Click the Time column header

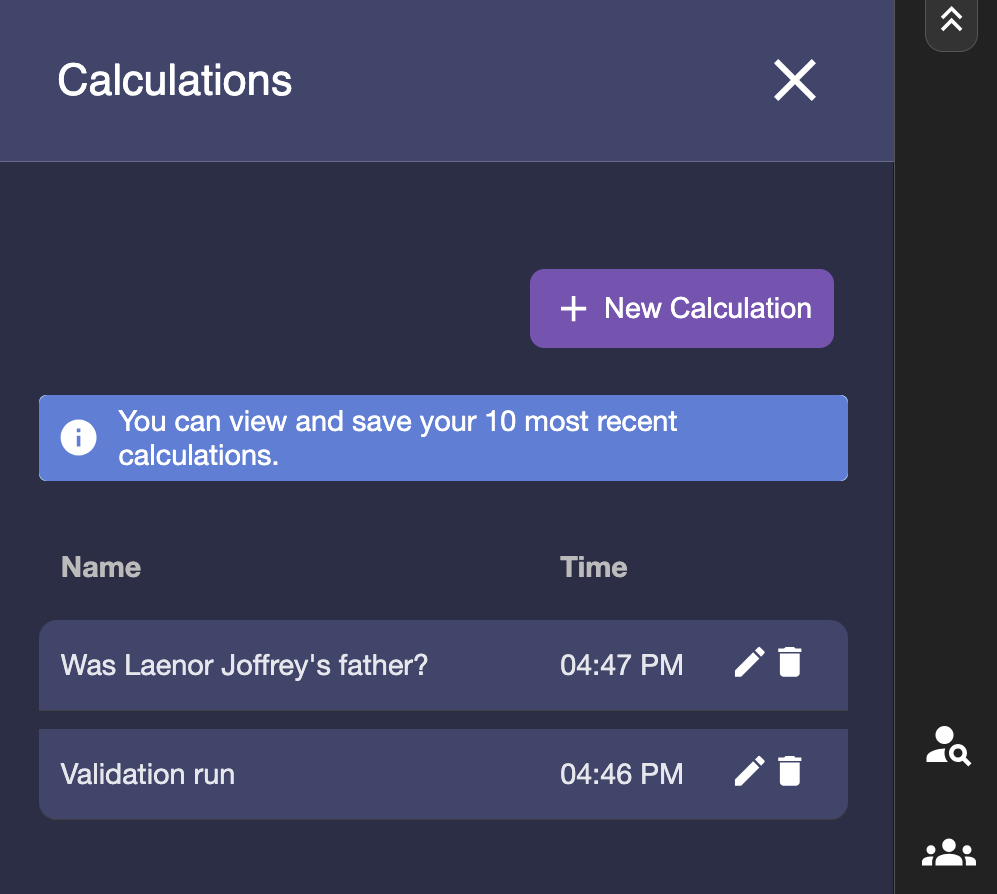(x=593, y=567)
